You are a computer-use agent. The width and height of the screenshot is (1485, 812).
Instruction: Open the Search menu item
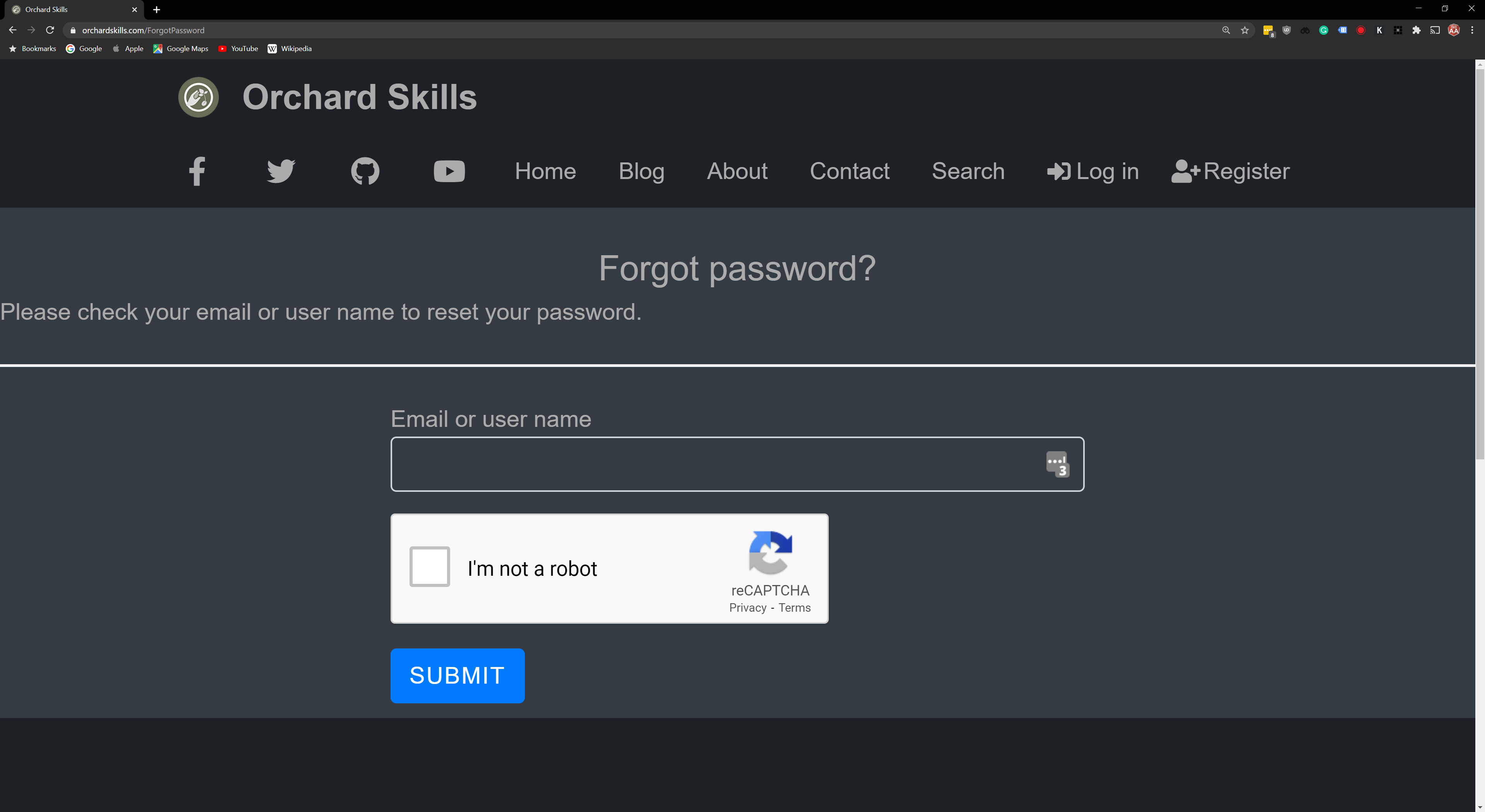tap(968, 171)
